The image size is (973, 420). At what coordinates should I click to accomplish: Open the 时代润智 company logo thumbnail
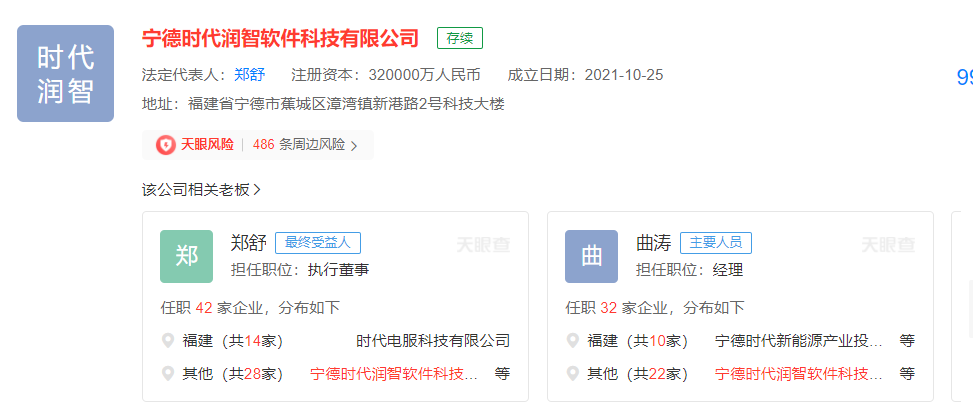pos(65,73)
